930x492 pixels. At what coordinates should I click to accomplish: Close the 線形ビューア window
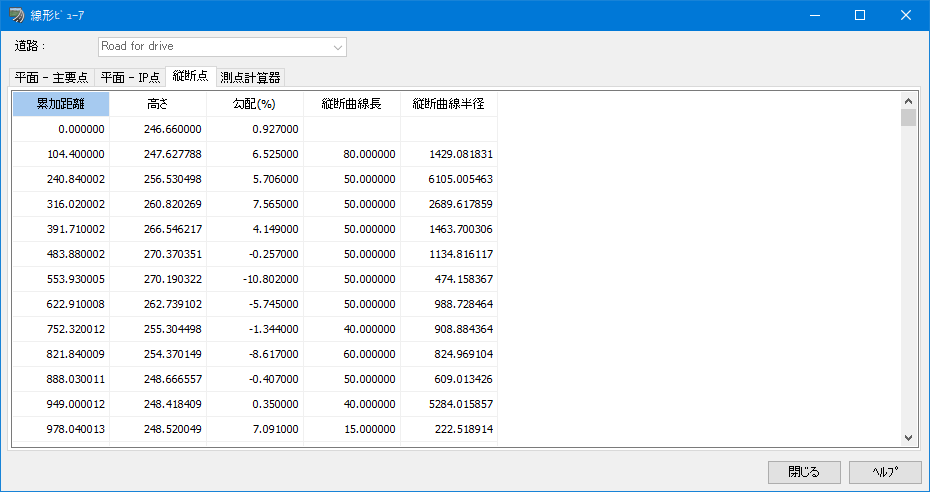coord(906,15)
